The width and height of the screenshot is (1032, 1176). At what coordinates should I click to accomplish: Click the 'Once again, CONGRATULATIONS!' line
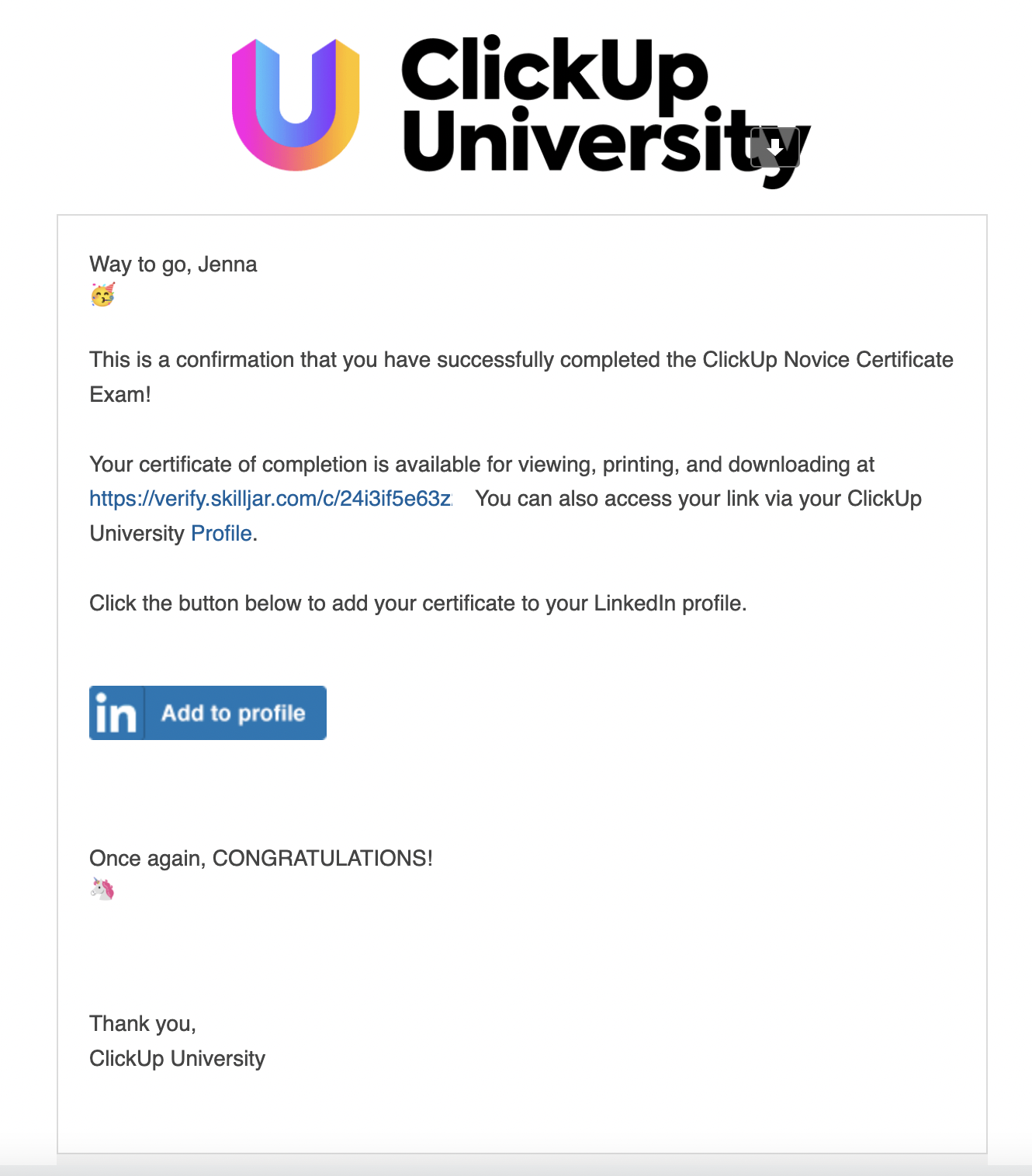[261, 858]
